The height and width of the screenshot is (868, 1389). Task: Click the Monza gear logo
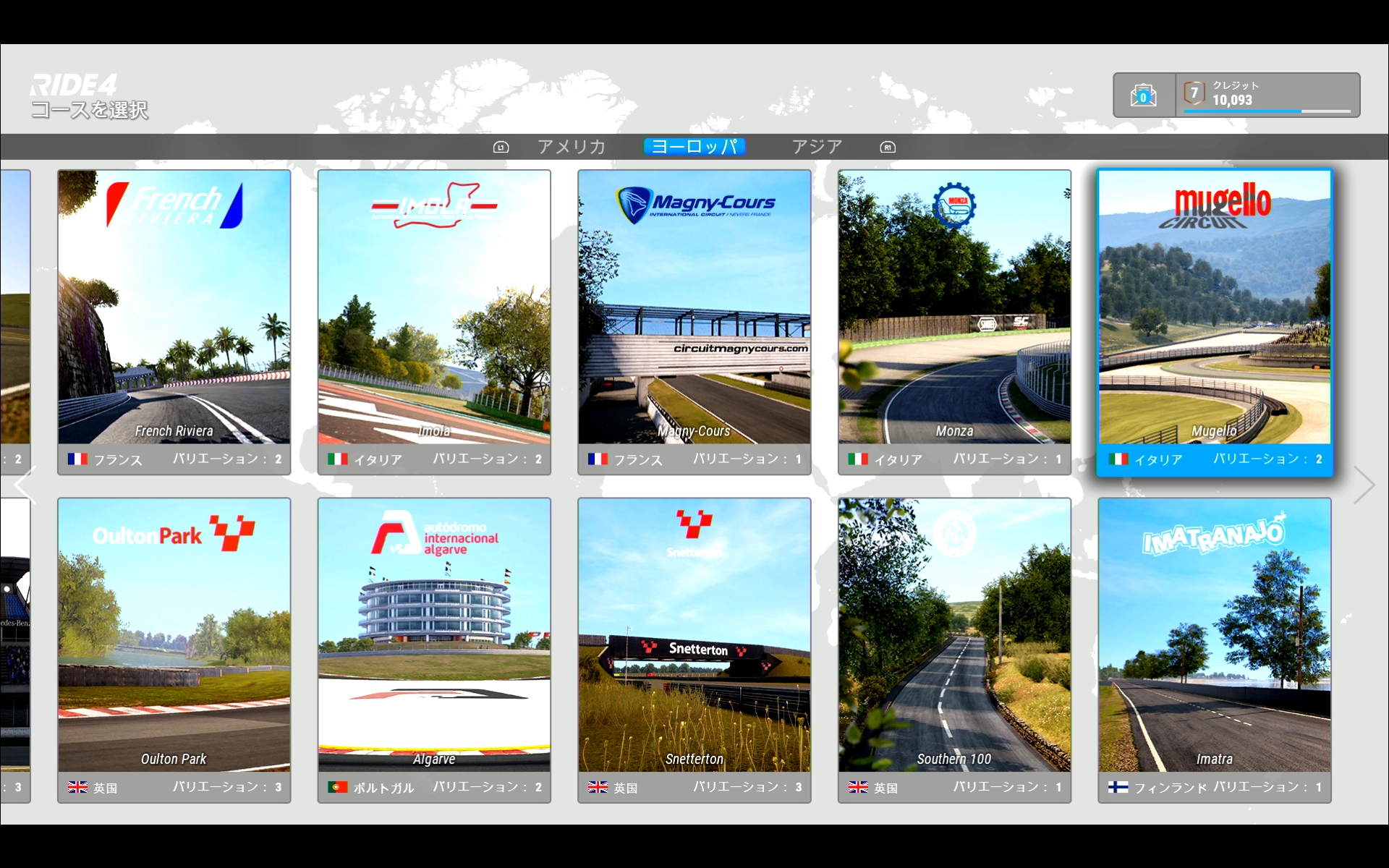[x=954, y=205]
